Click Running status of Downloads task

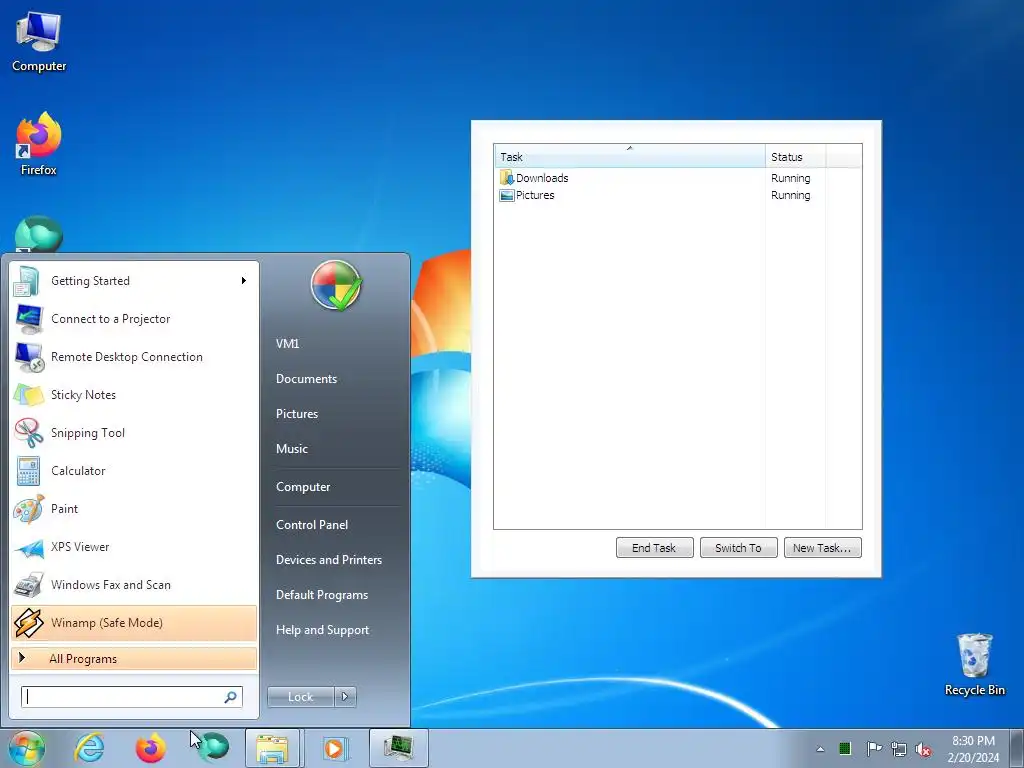click(790, 178)
